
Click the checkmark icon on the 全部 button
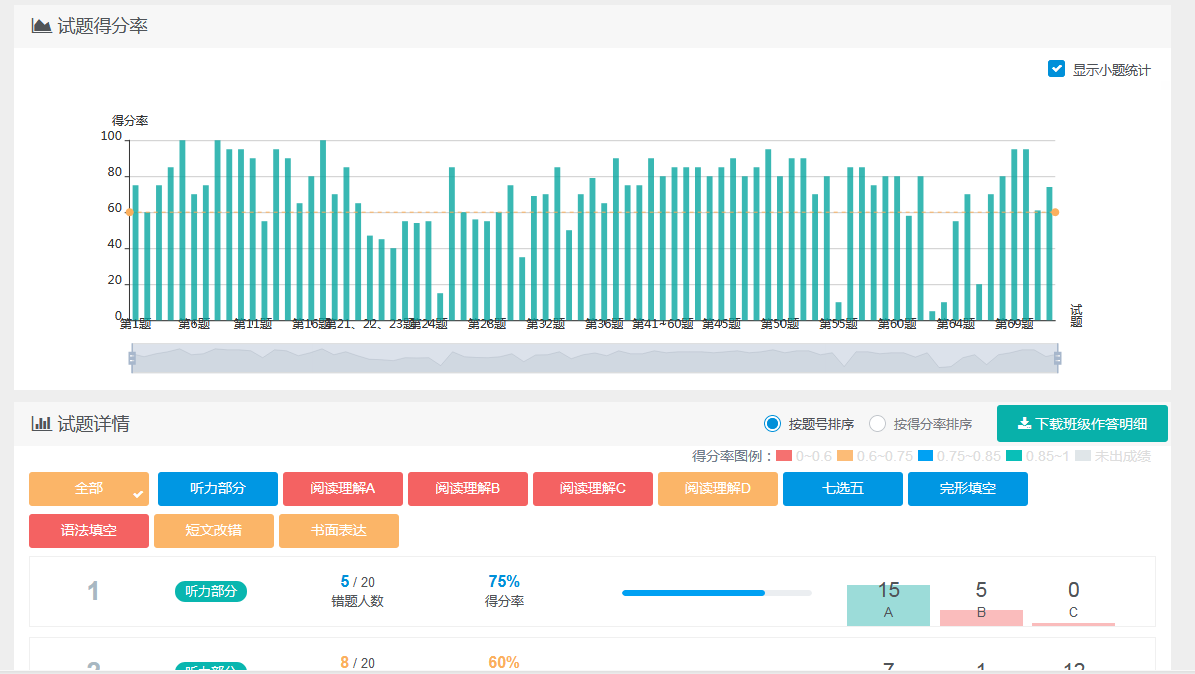pyautogui.click(x=139, y=494)
